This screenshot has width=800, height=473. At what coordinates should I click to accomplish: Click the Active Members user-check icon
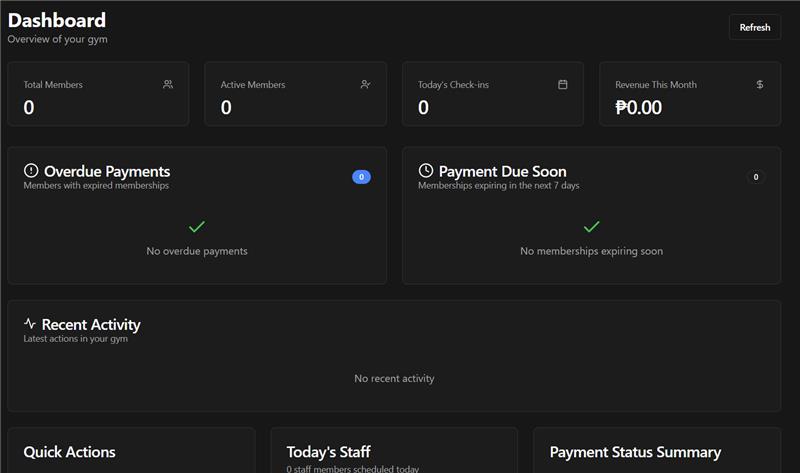tap(365, 85)
